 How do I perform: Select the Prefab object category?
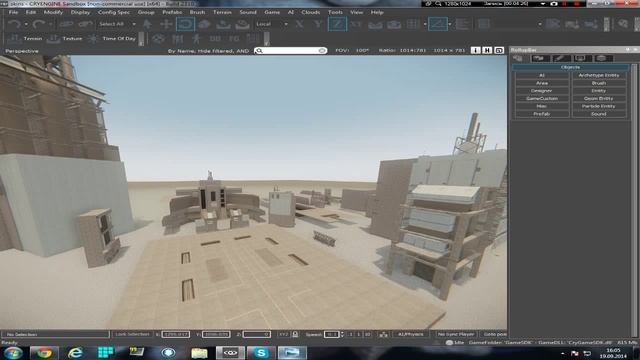tap(542, 114)
